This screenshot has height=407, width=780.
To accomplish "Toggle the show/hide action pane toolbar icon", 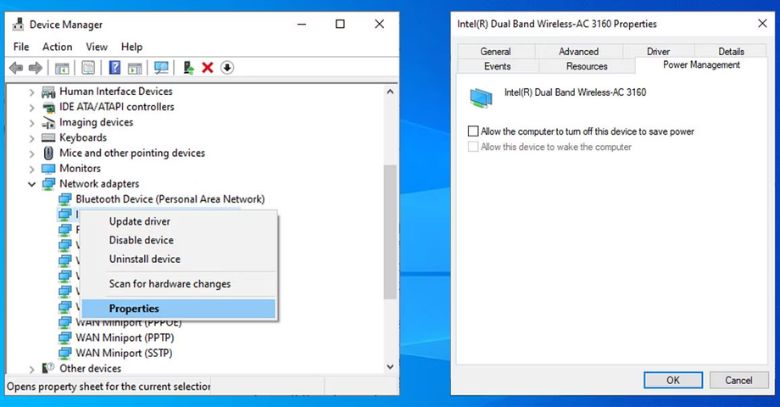I will (x=135, y=68).
